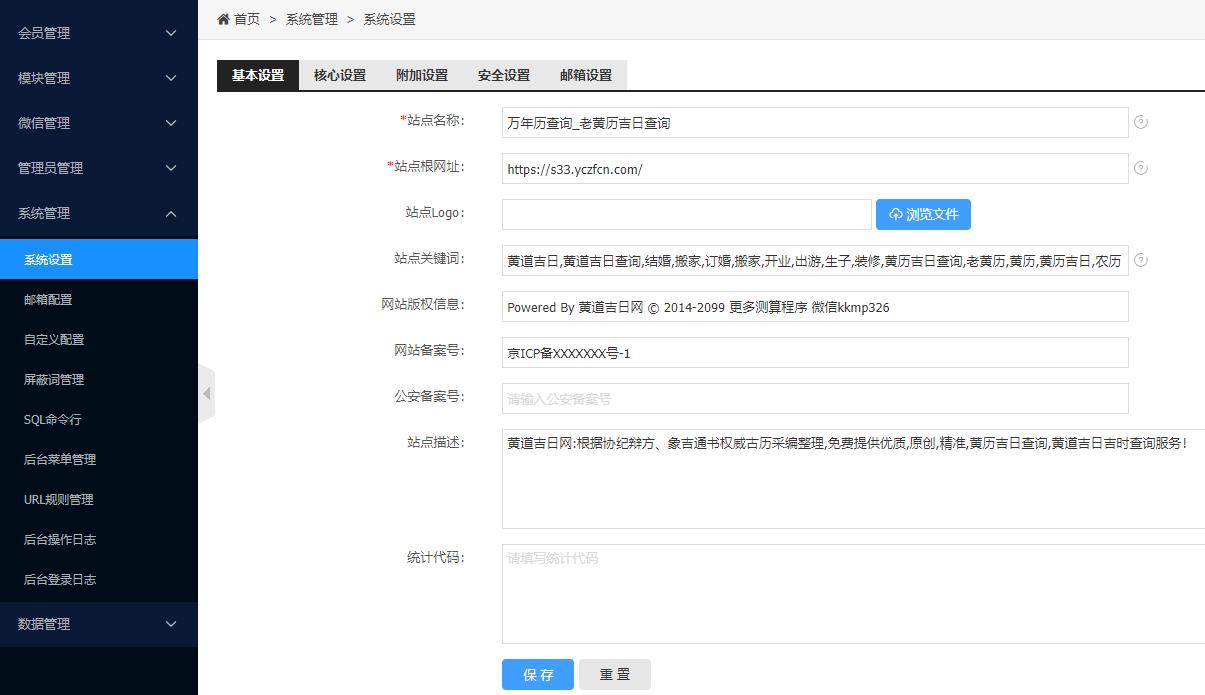The image size is (1205, 695).
Task: Click the home icon in breadcrumb
Action: tap(223, 19)
